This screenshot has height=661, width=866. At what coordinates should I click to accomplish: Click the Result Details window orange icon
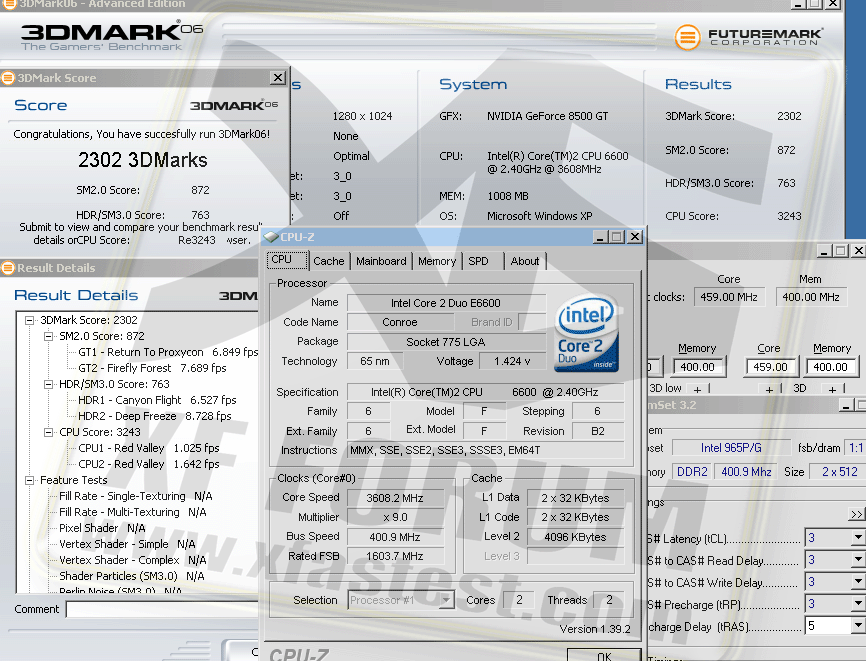[8, 268]
